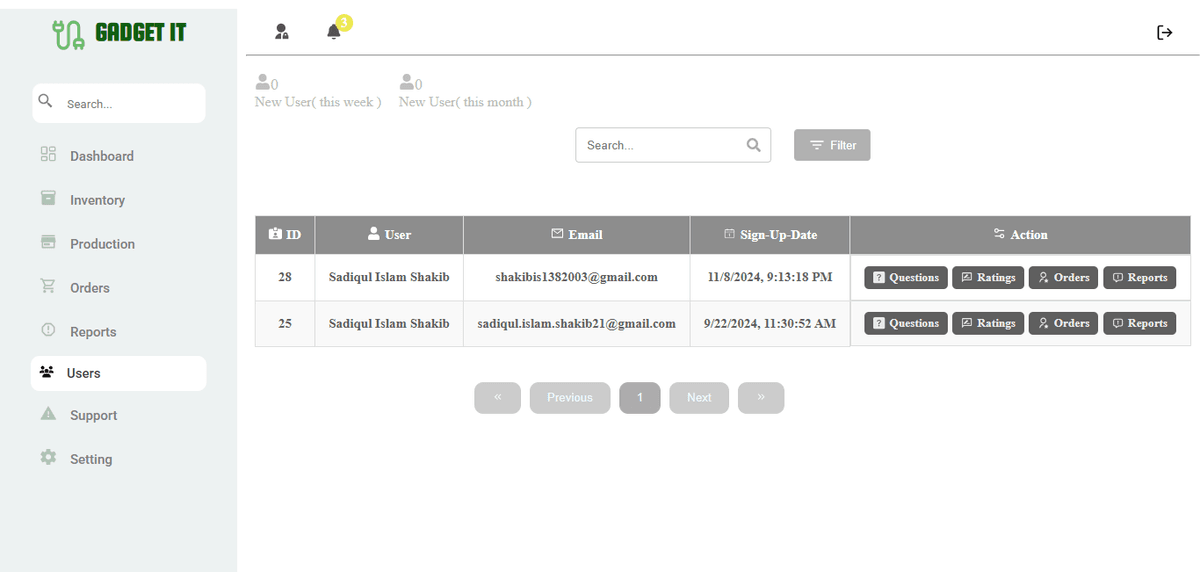View Questions for user ID 28
This screenshot has width=1200, height=572.
point(905,277)
